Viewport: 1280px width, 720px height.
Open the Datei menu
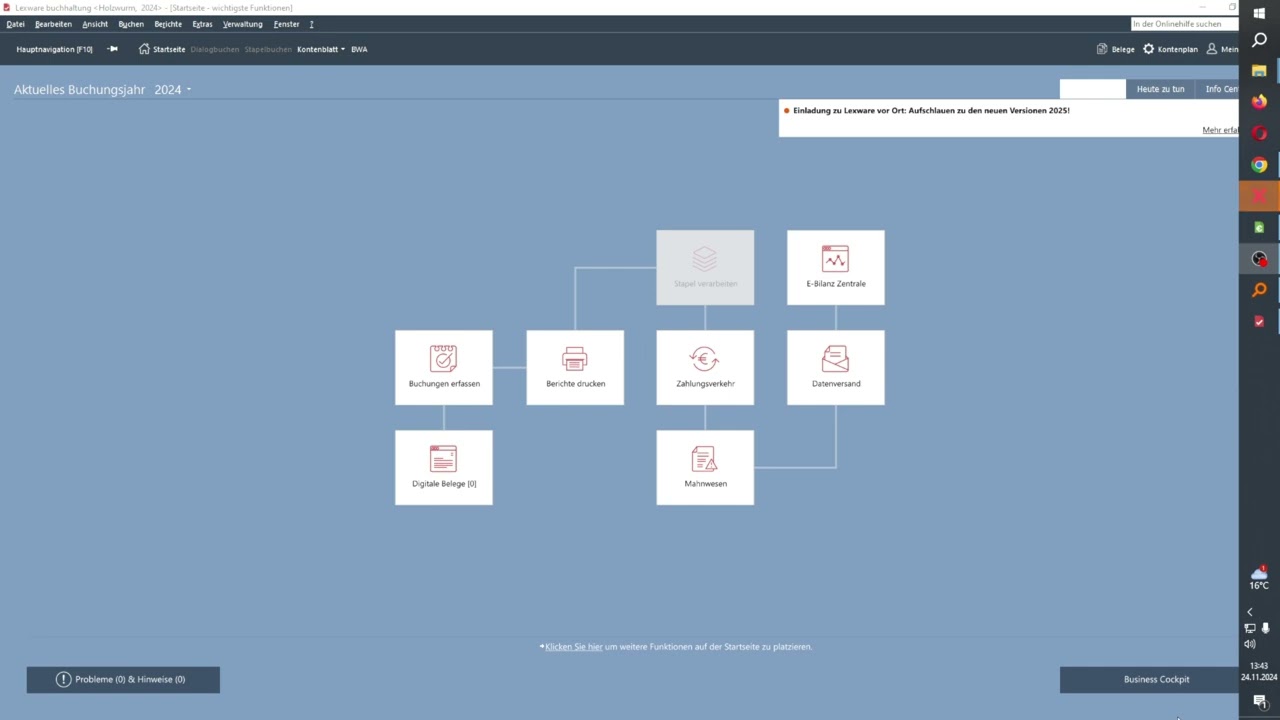[x=15, y=24]
